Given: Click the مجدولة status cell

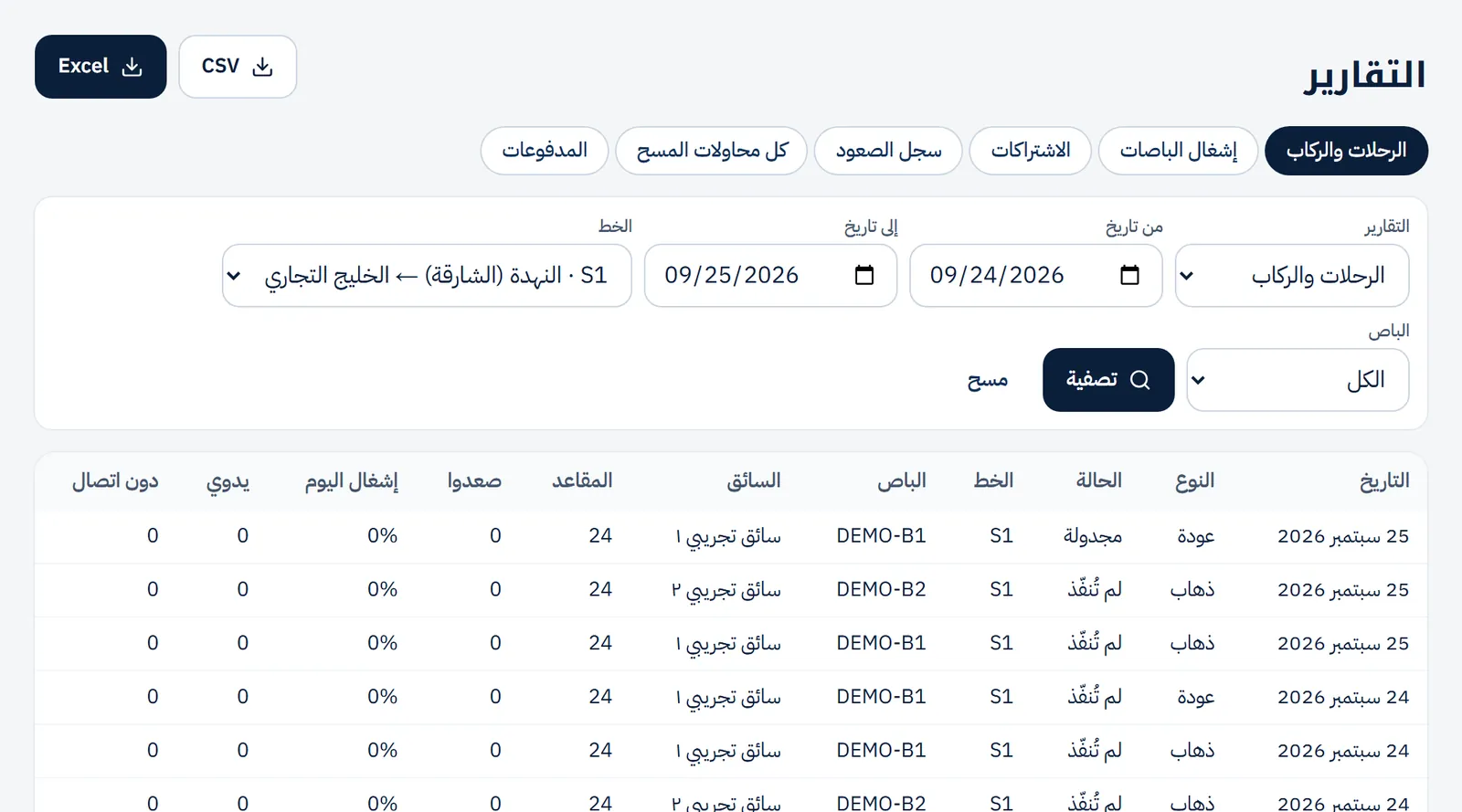Looking at the screenshot, I should [x=1093, y=536].
